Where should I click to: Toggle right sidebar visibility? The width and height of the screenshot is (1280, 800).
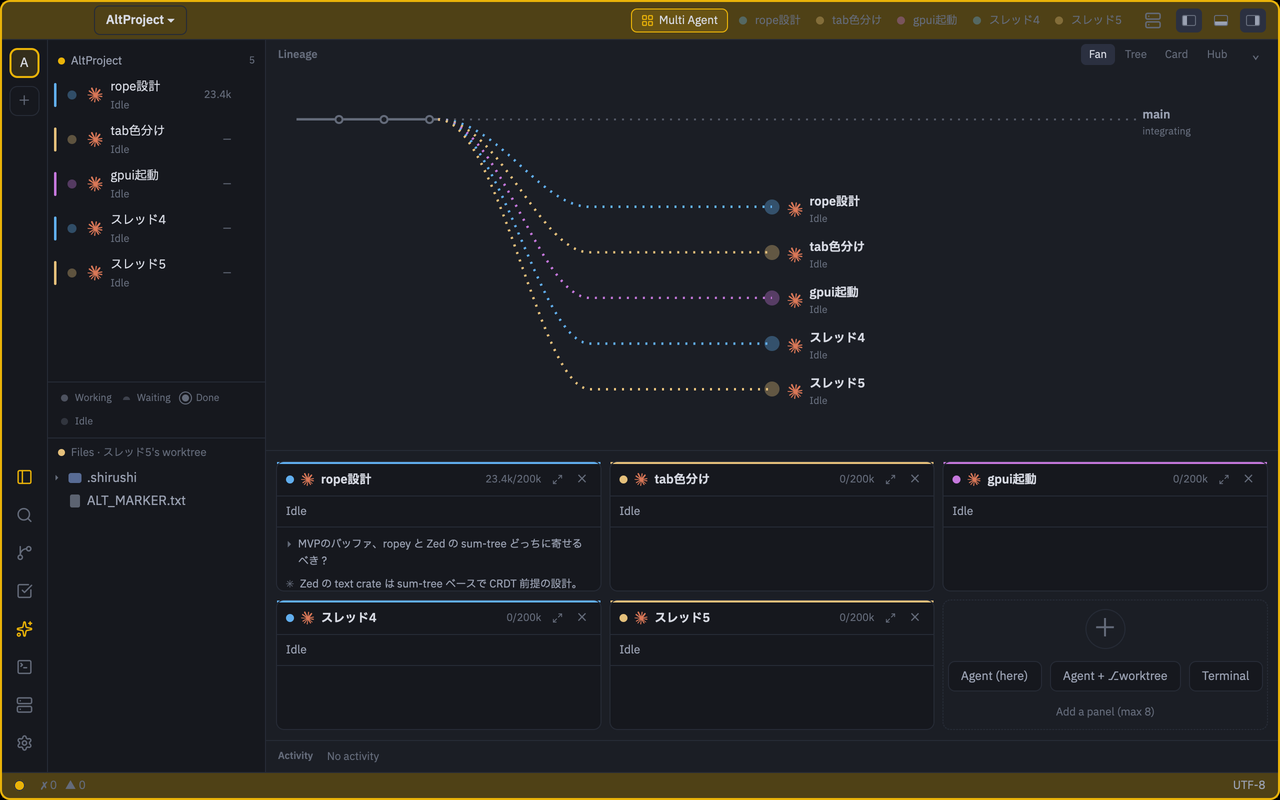(x=1252, y=20)
